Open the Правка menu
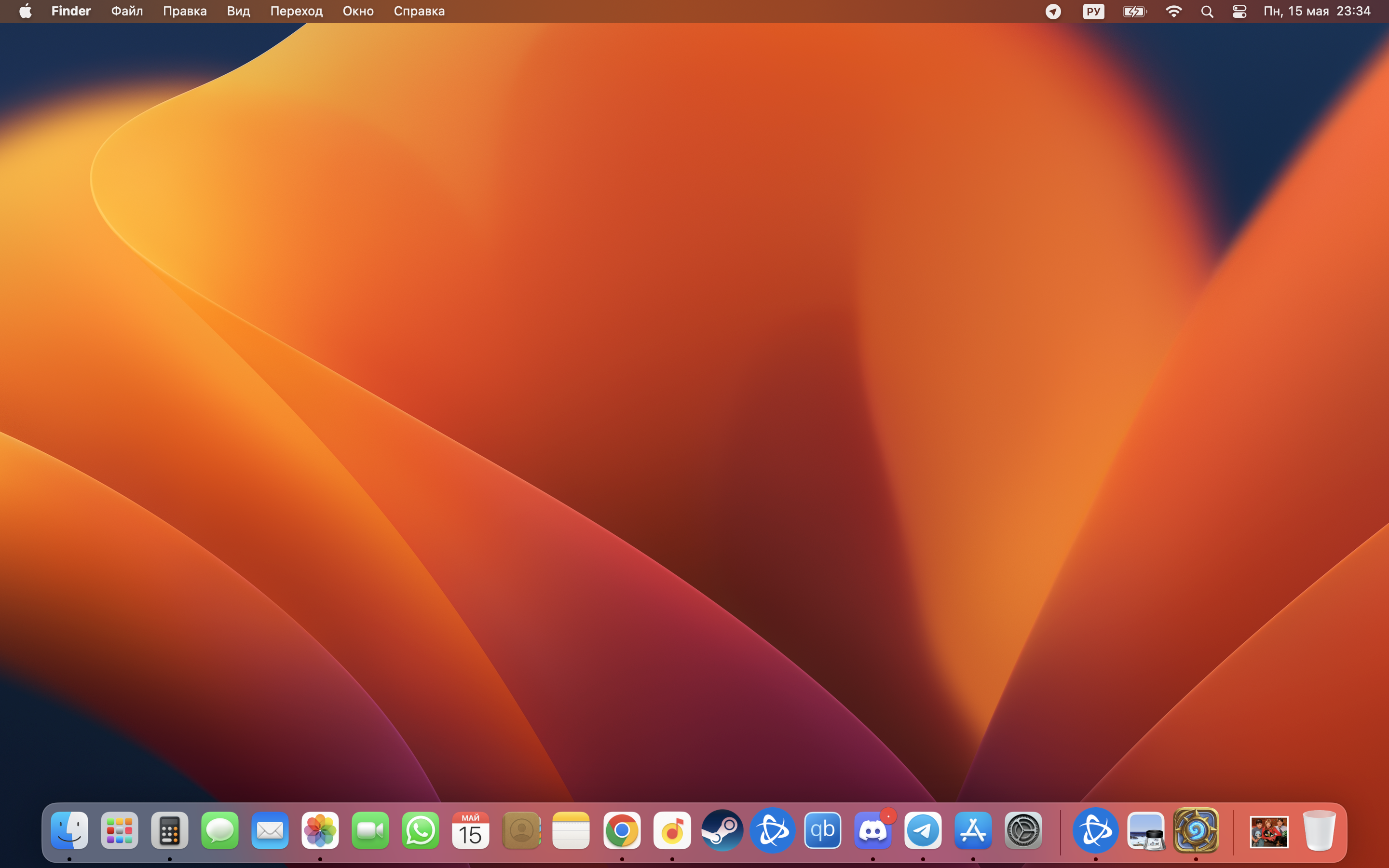This screenshot has width=1389, height=868. click(x=185, y=11)
